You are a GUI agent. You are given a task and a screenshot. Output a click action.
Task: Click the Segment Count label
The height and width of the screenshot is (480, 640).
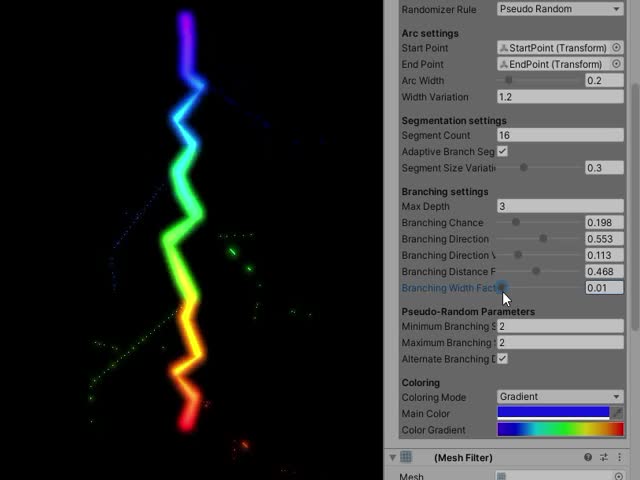(x=436, y=135)
